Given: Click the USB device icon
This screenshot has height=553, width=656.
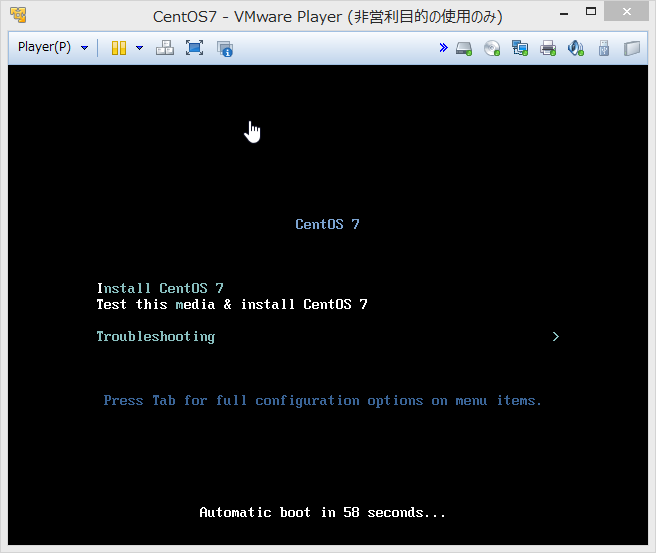Looking at the screenshot, I should pos(604,48).
